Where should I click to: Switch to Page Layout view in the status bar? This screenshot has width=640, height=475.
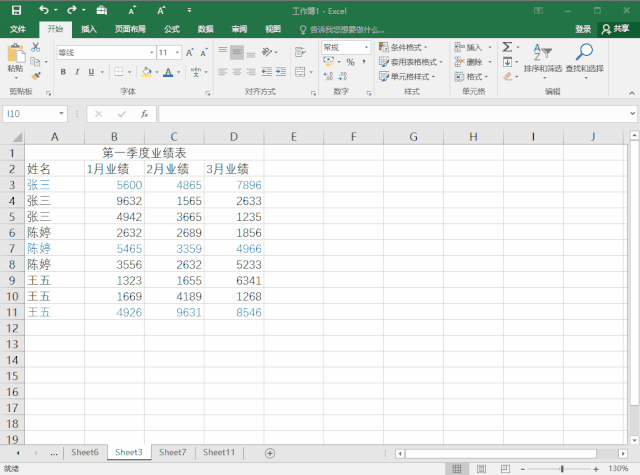[481, 469]
